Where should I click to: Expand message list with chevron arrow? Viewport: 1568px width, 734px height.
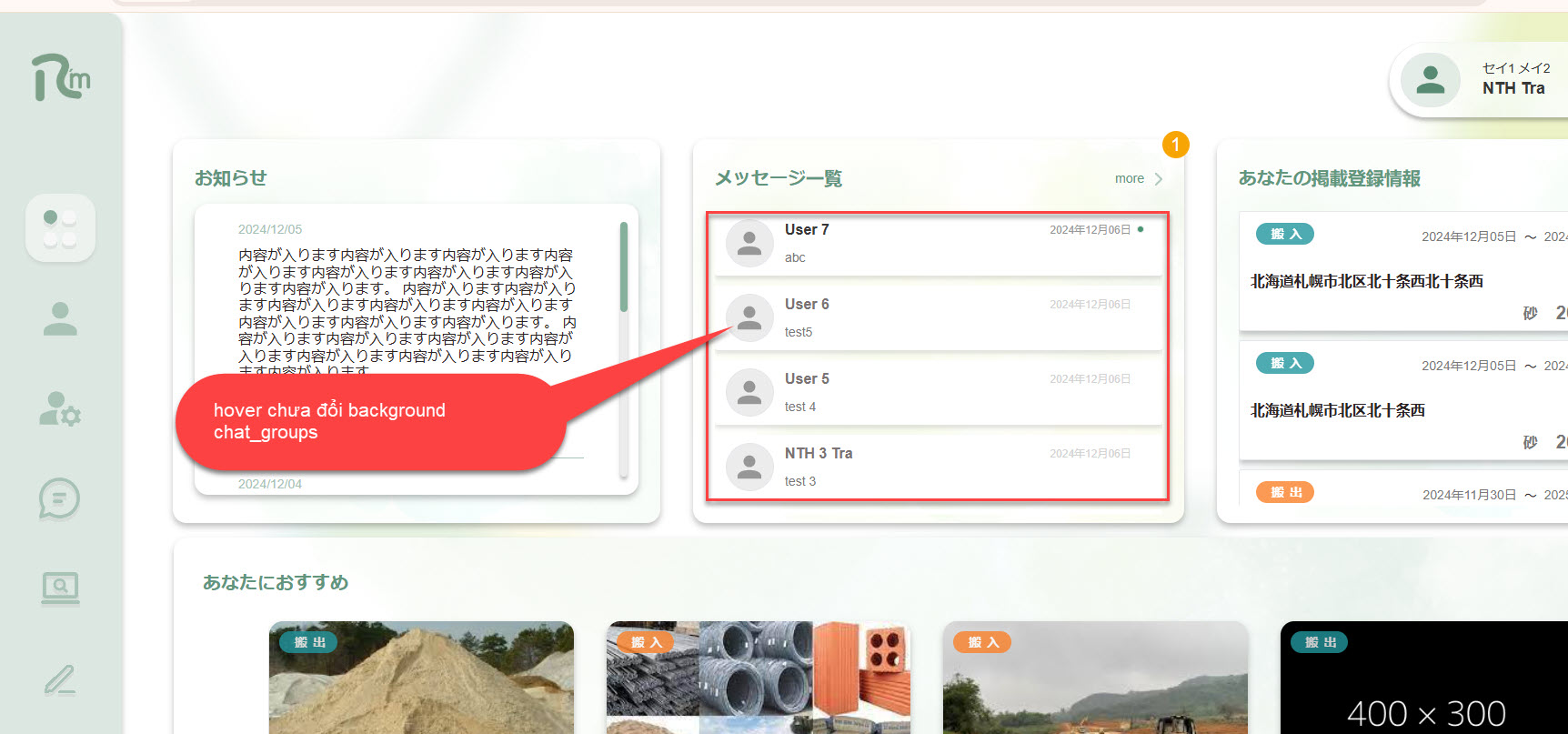(1159, 179)
